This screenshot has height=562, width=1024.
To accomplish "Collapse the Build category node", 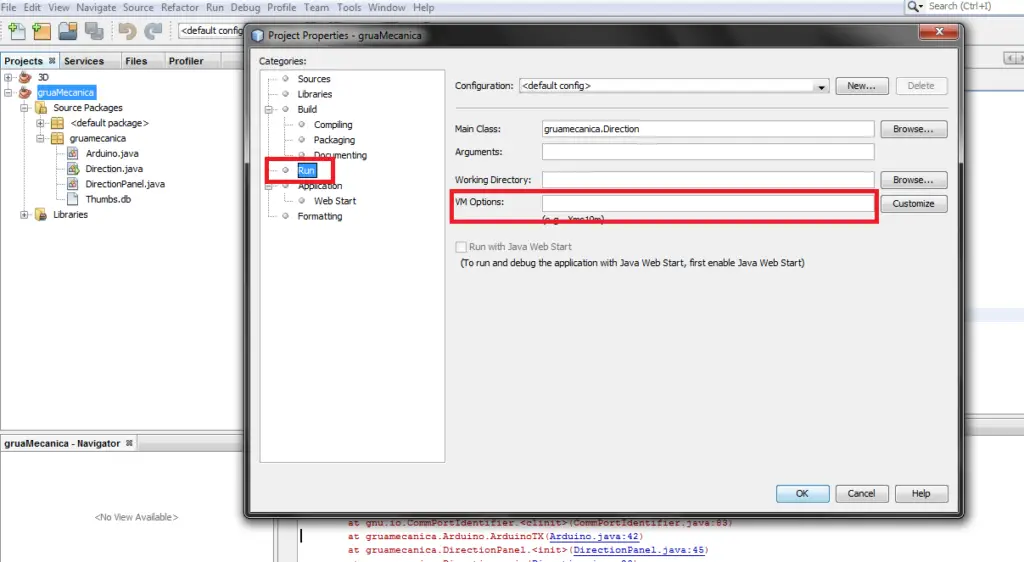I will coord(269,110).
